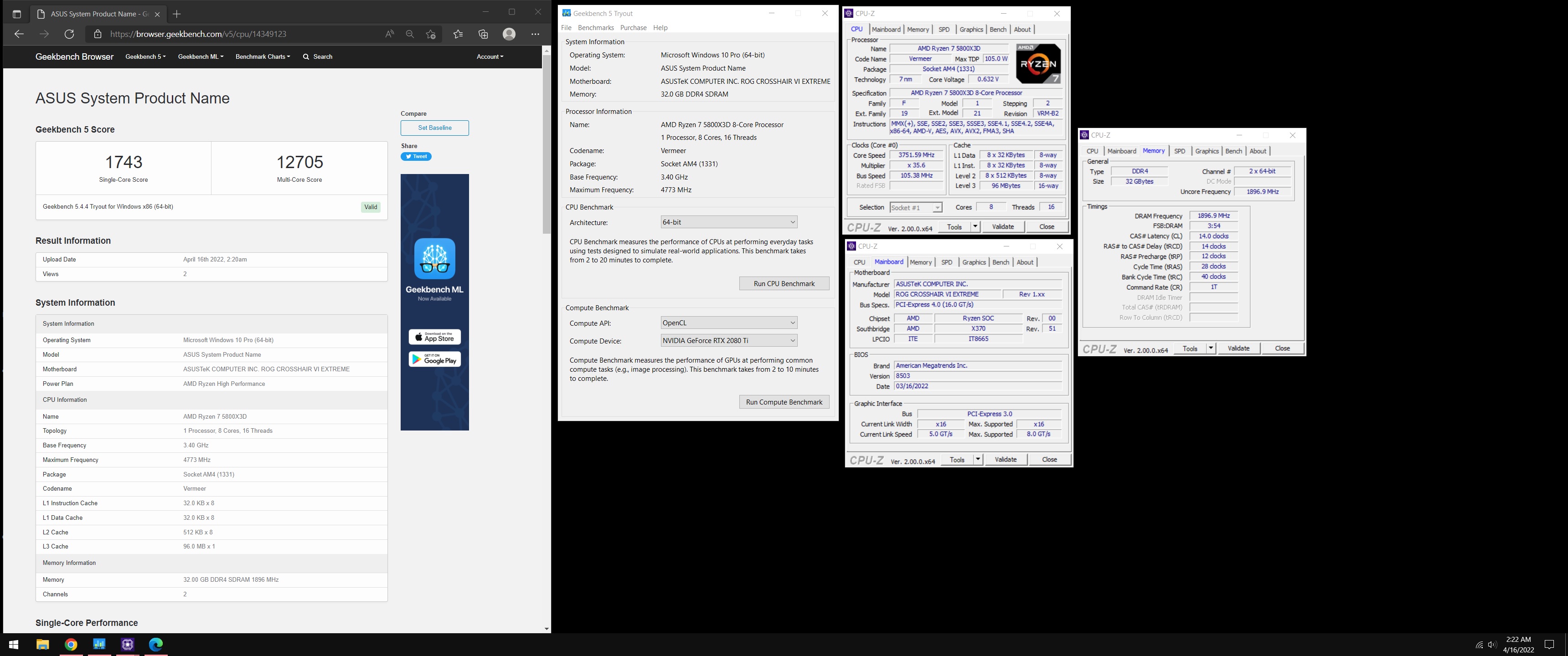Switch to Edge in the taskbar
The image size is (1568, 656).
pyautogui.click(x=156, y=645)
